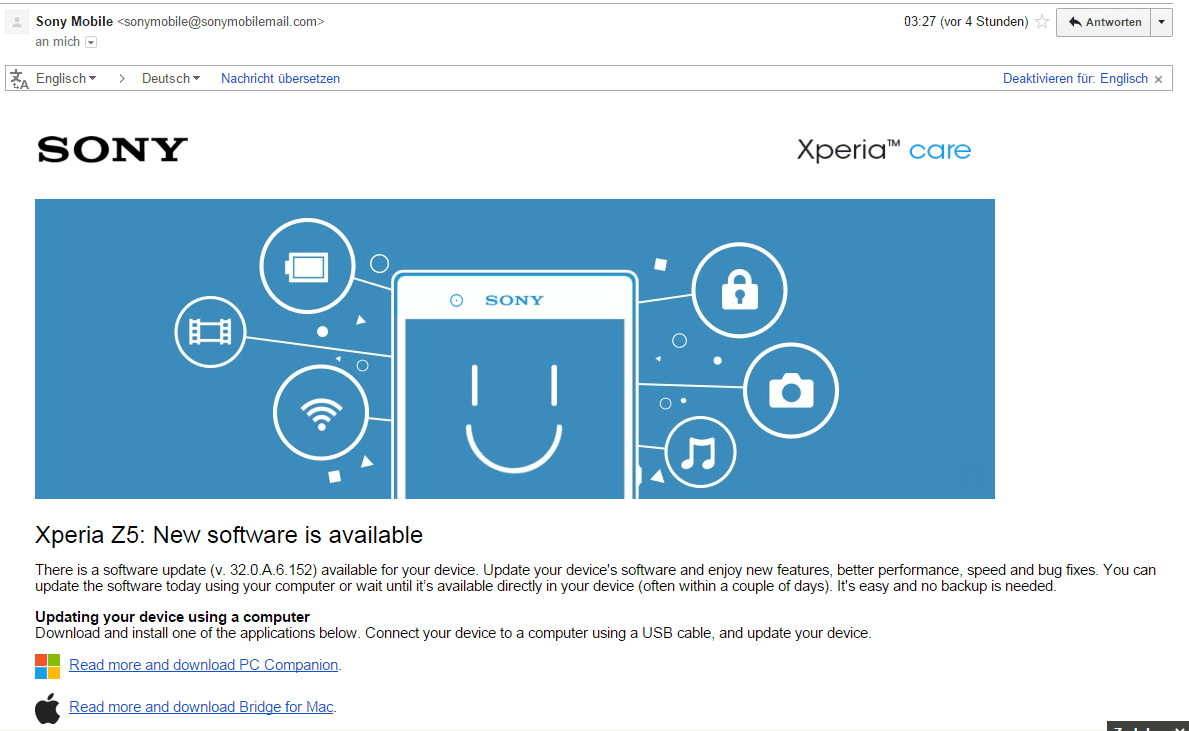Close the translation bar
The image size is (1189, 731).
coord(1159,80)
